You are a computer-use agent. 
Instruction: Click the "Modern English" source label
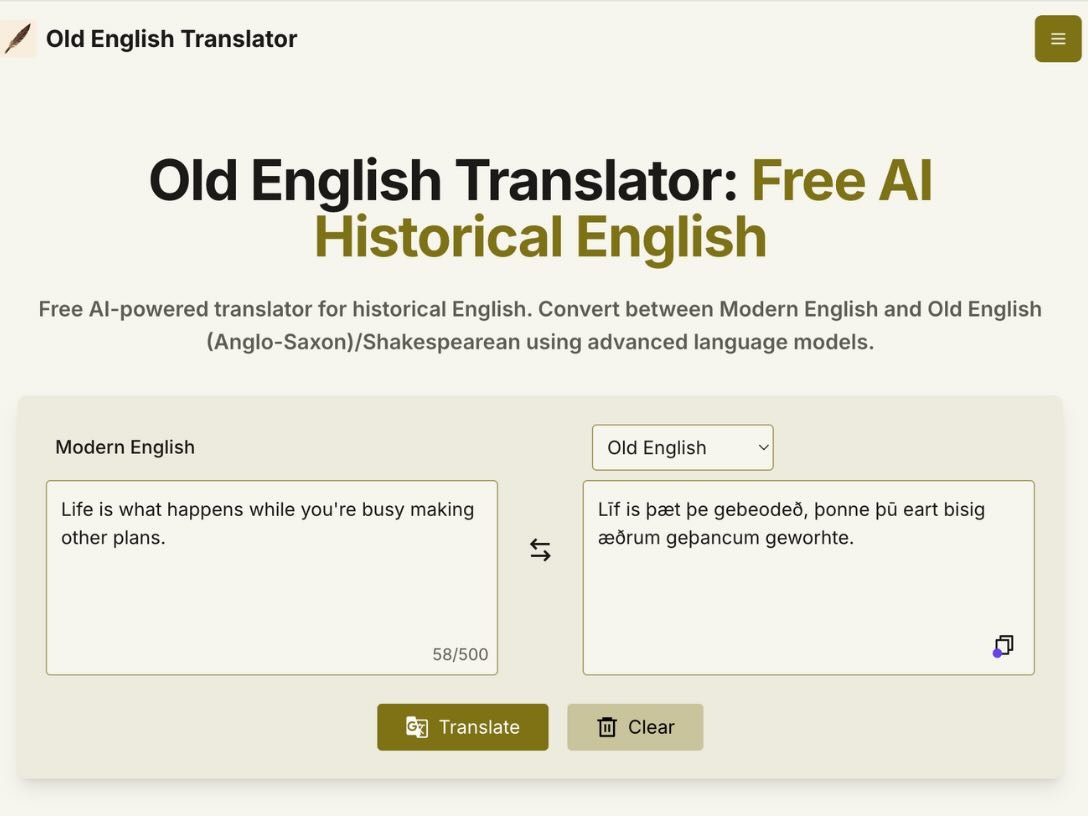pyautogui.click(x=125, y=447)
